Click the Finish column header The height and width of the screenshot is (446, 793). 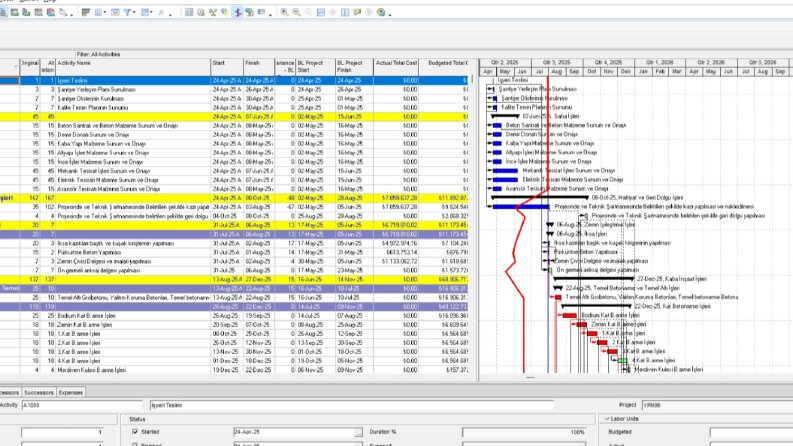pos(258,67)
